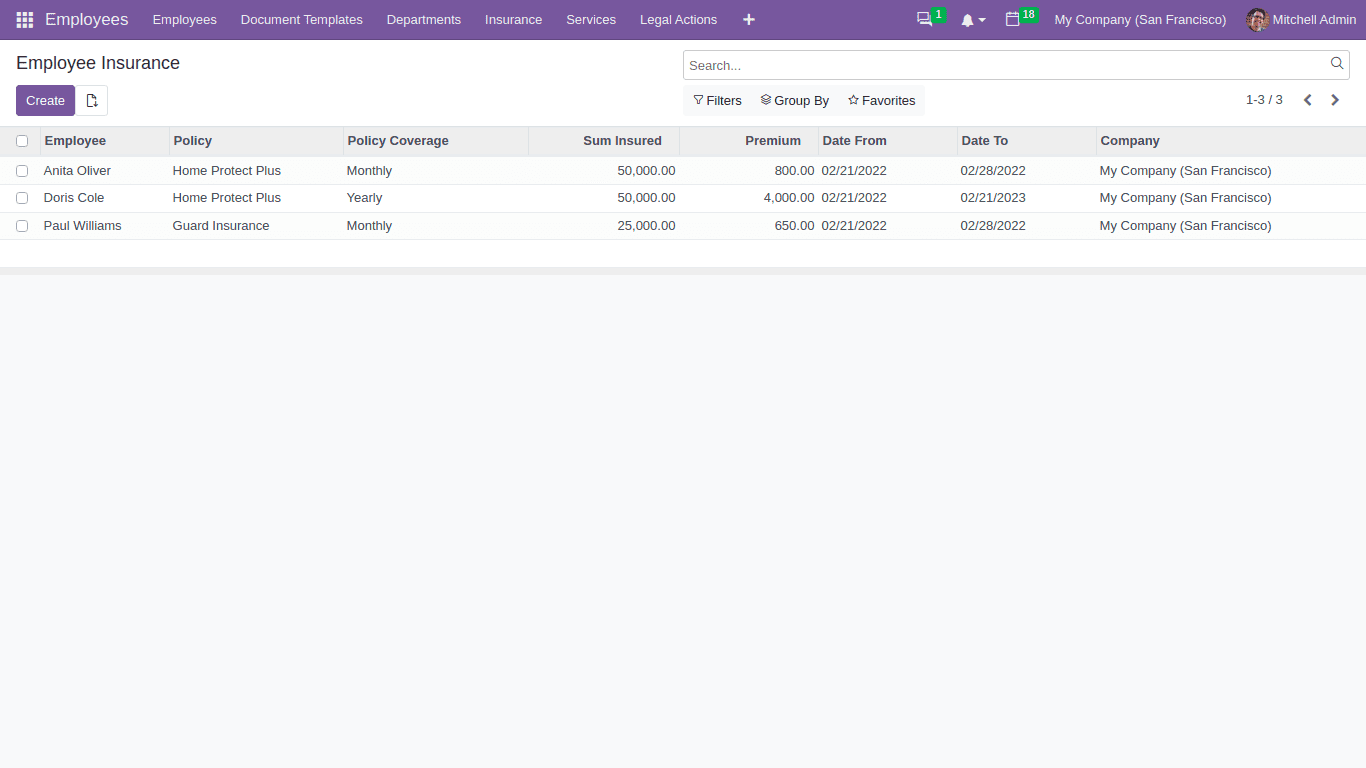1366x768 pixels.
Task: Open the Favorites dropdown
Action: [x=881, y=100]
